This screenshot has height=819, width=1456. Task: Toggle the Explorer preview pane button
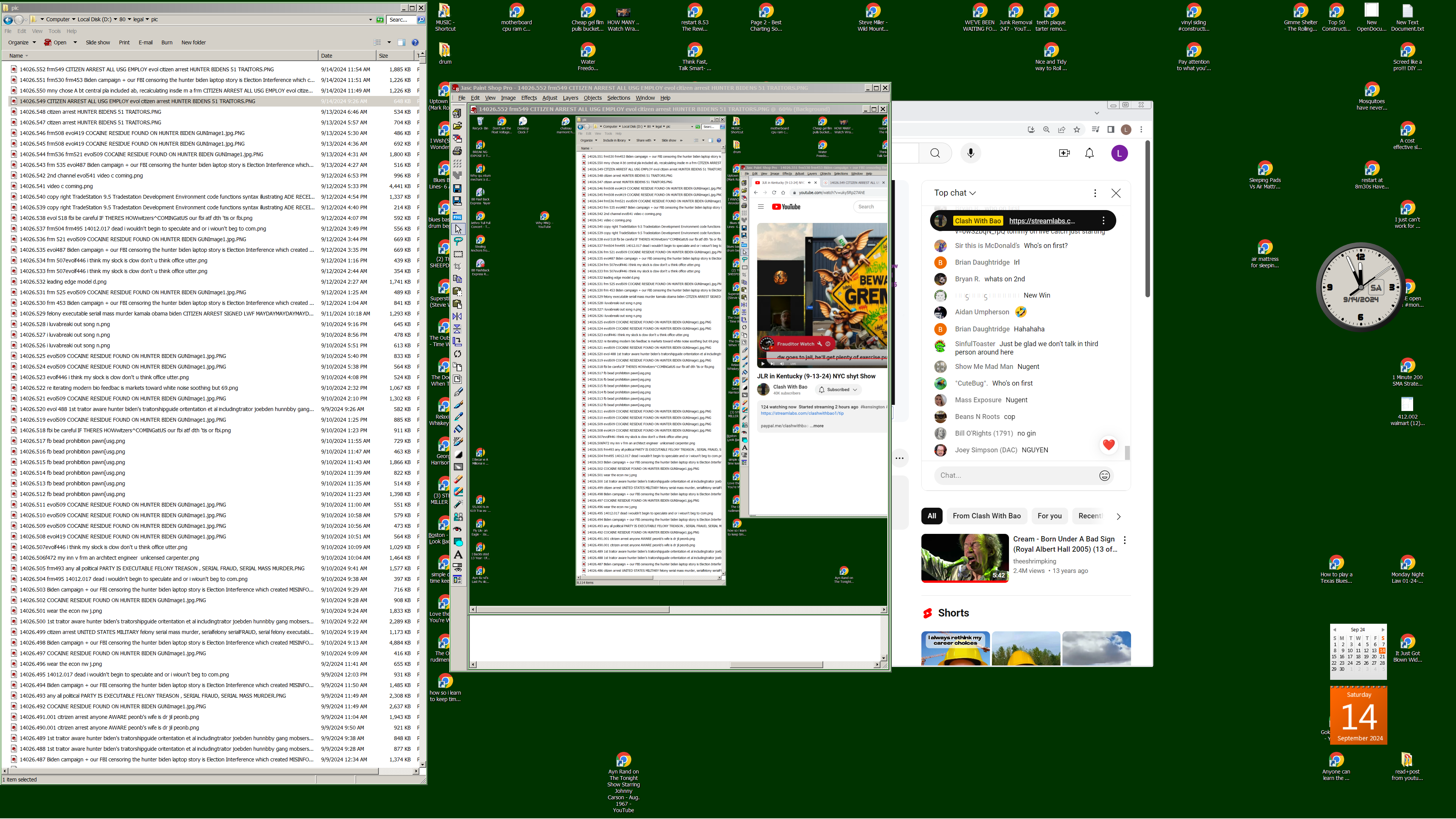pyautogui.click(x=401, y=42)
